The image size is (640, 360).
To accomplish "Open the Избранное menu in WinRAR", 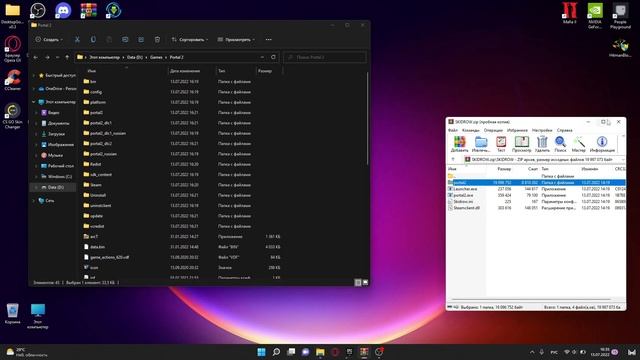I will (x=517, y=130).
